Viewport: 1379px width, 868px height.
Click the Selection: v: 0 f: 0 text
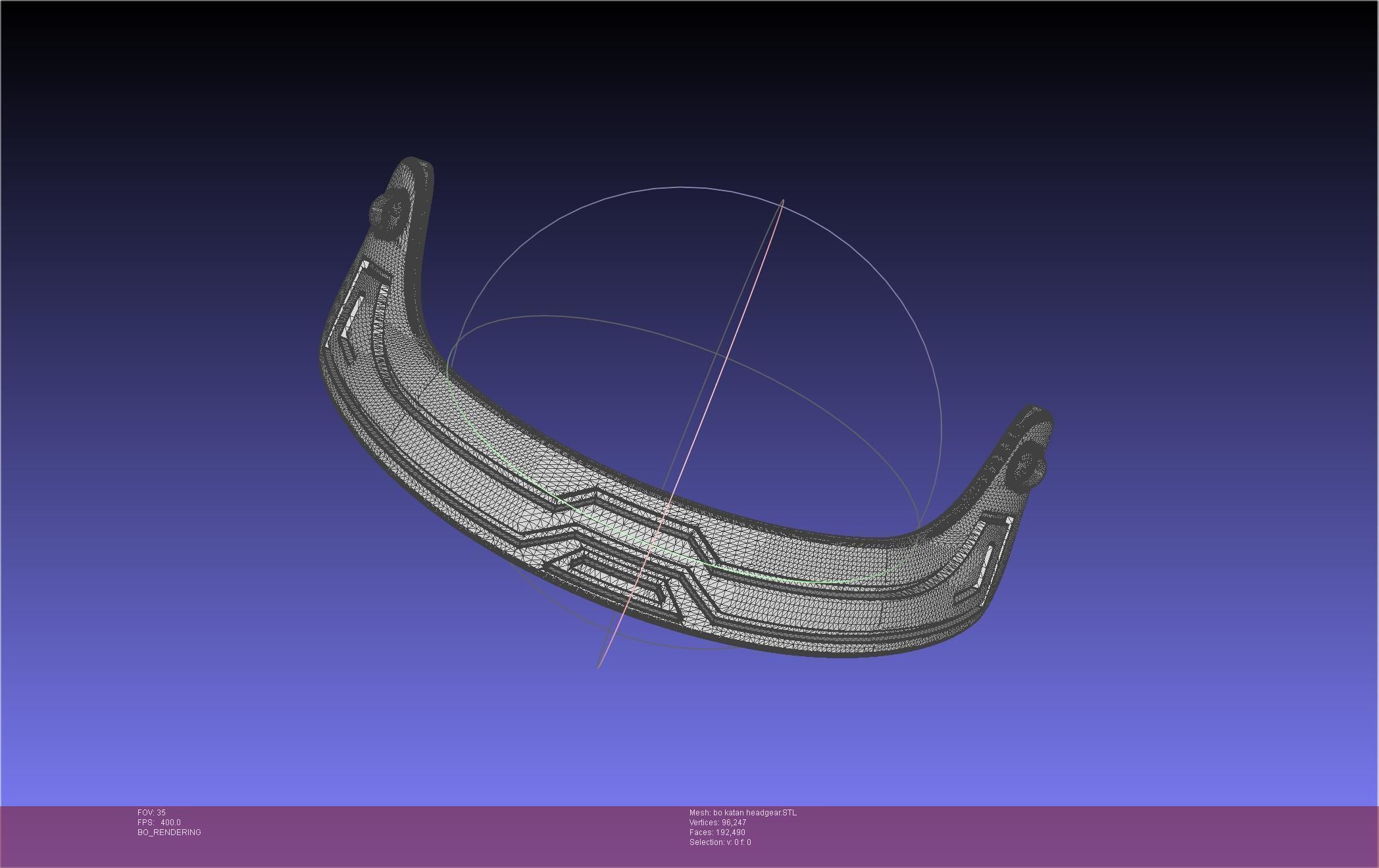[x=720, y=842]
